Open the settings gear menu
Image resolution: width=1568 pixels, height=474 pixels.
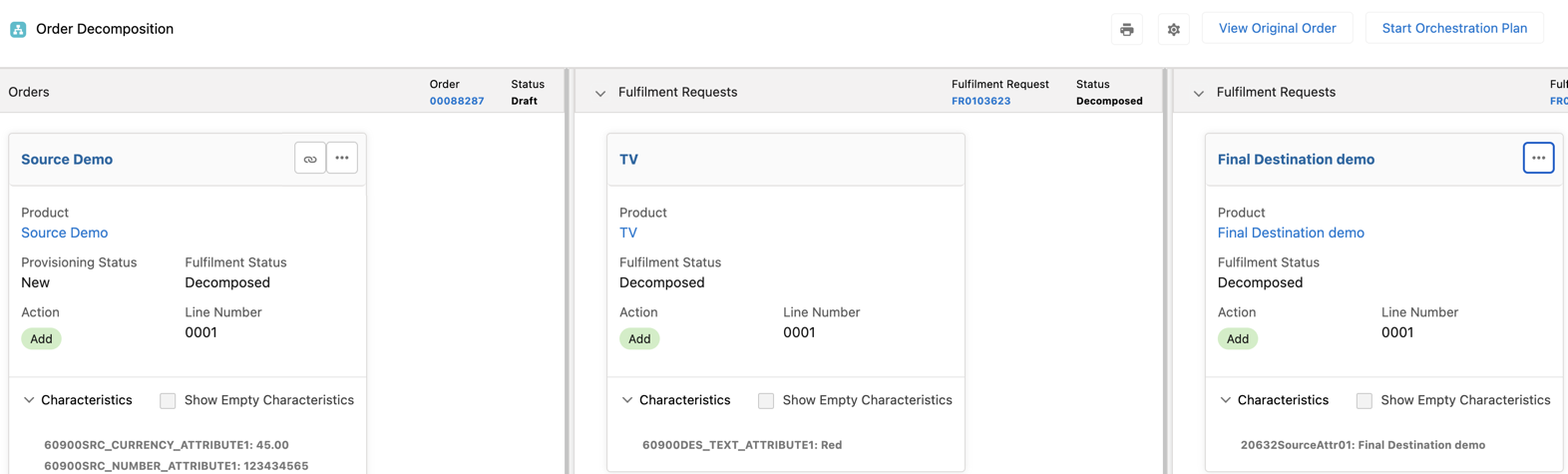(x=1173, y=29)
